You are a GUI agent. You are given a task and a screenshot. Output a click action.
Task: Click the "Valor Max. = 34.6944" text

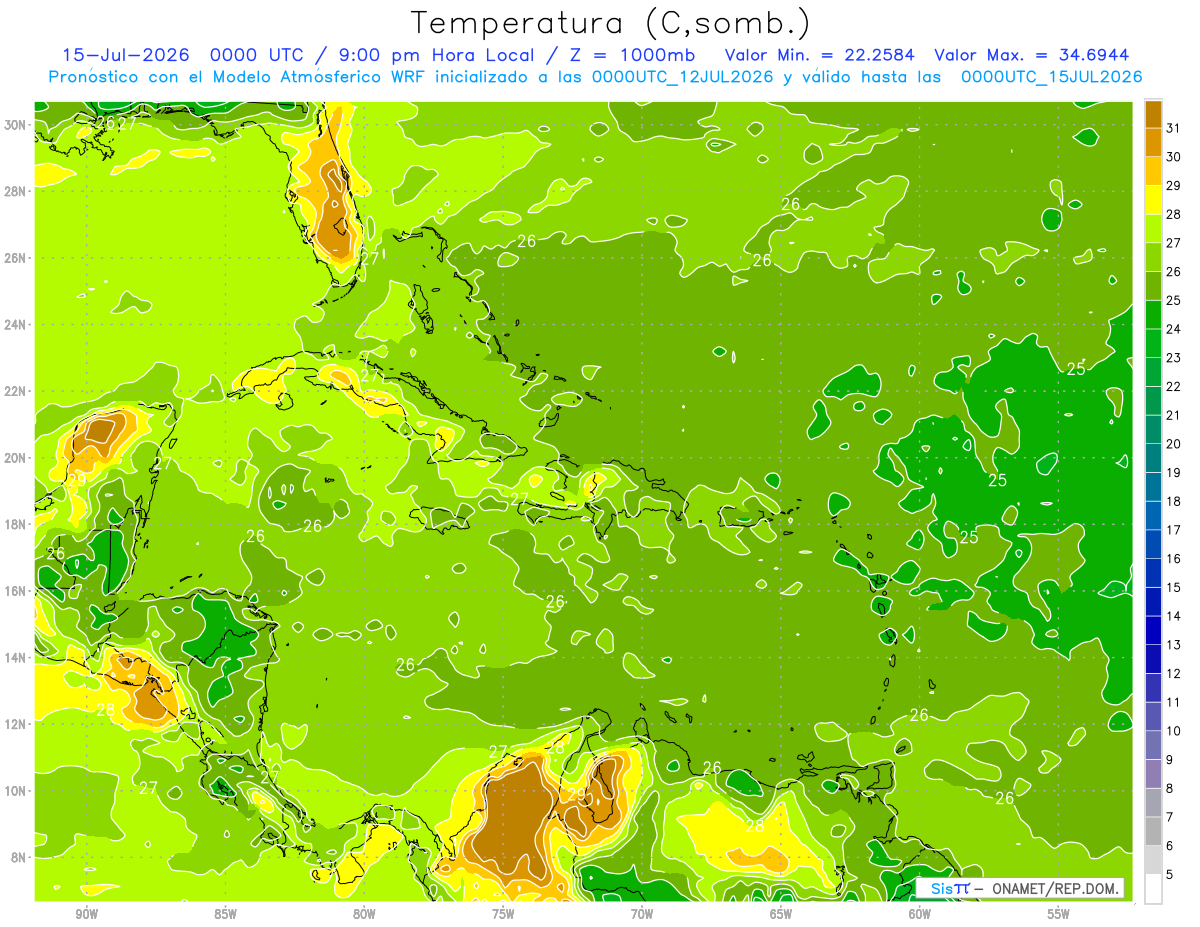[1032, 54]
